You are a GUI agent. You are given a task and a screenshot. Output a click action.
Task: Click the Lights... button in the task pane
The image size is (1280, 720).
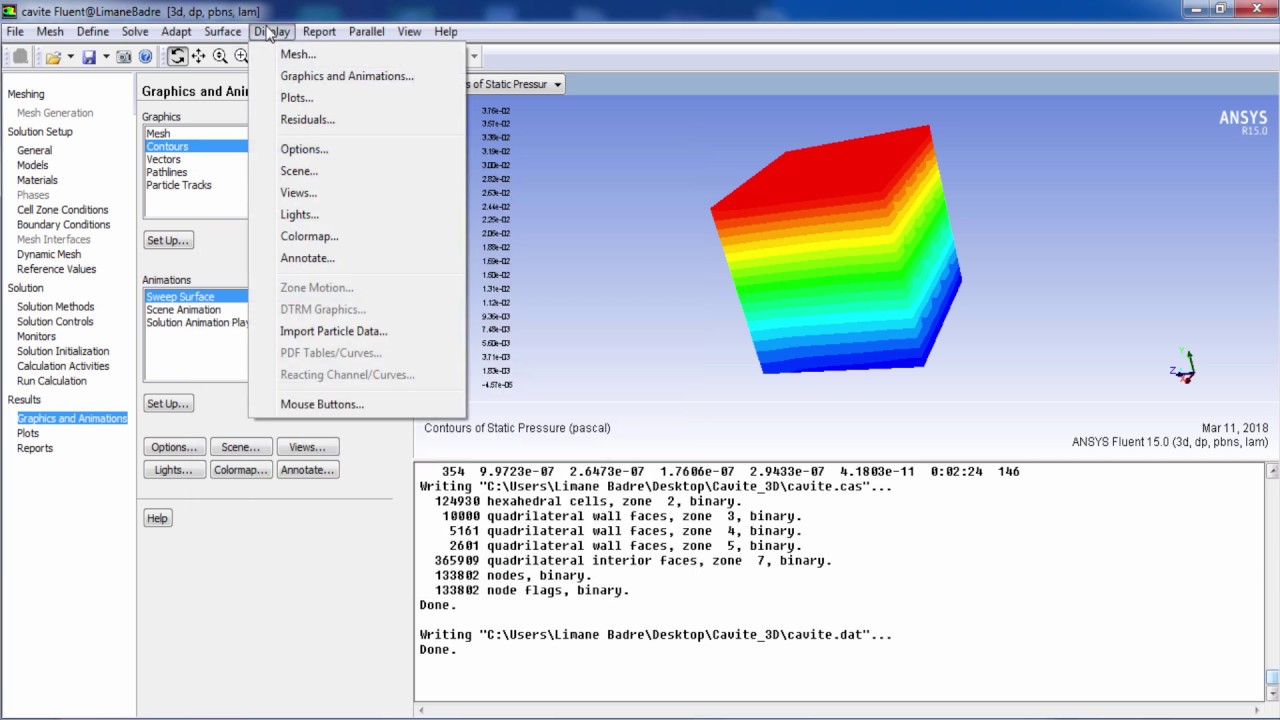coord(174,470)
